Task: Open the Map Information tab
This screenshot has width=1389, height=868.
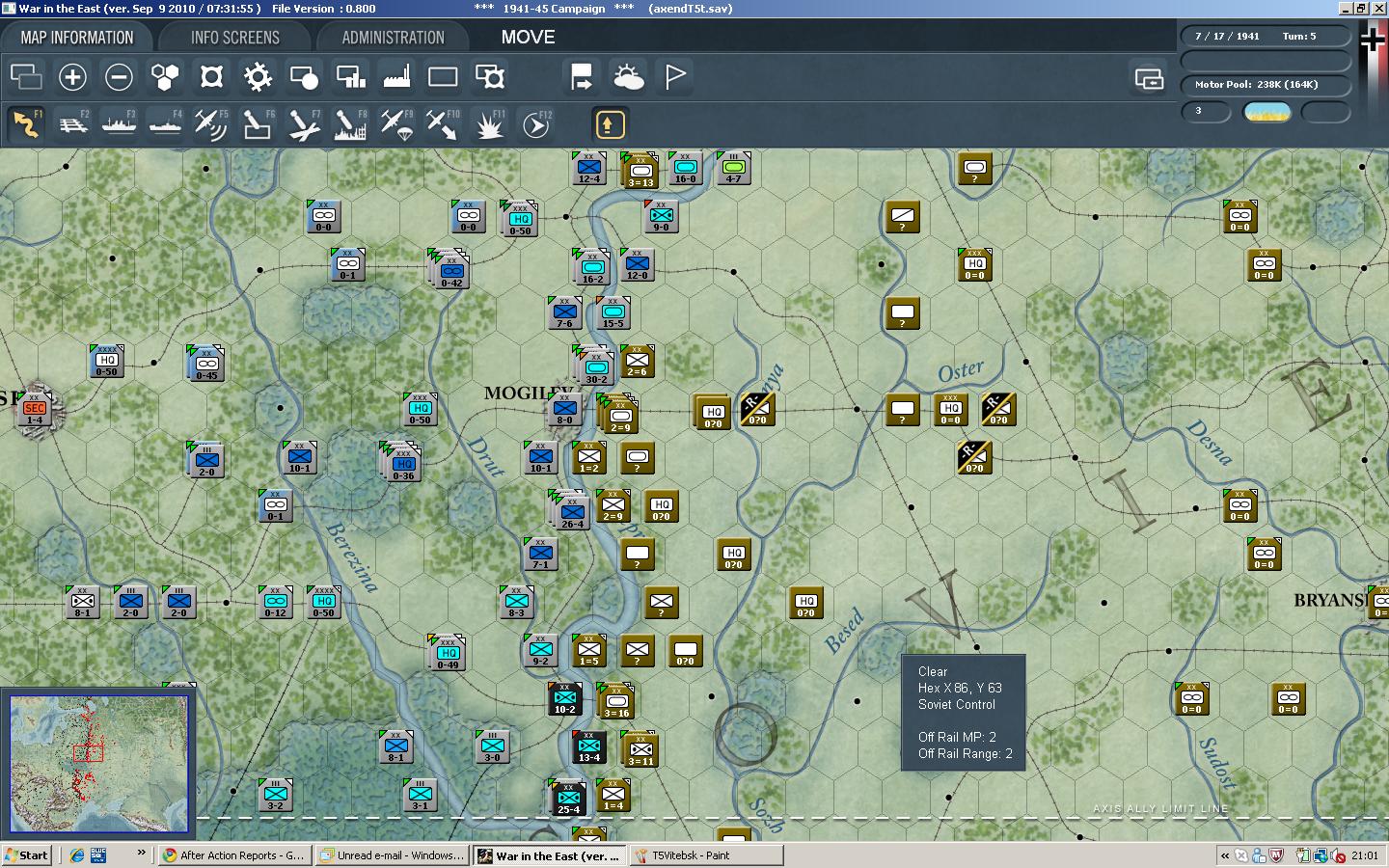Action: (77, 38)
